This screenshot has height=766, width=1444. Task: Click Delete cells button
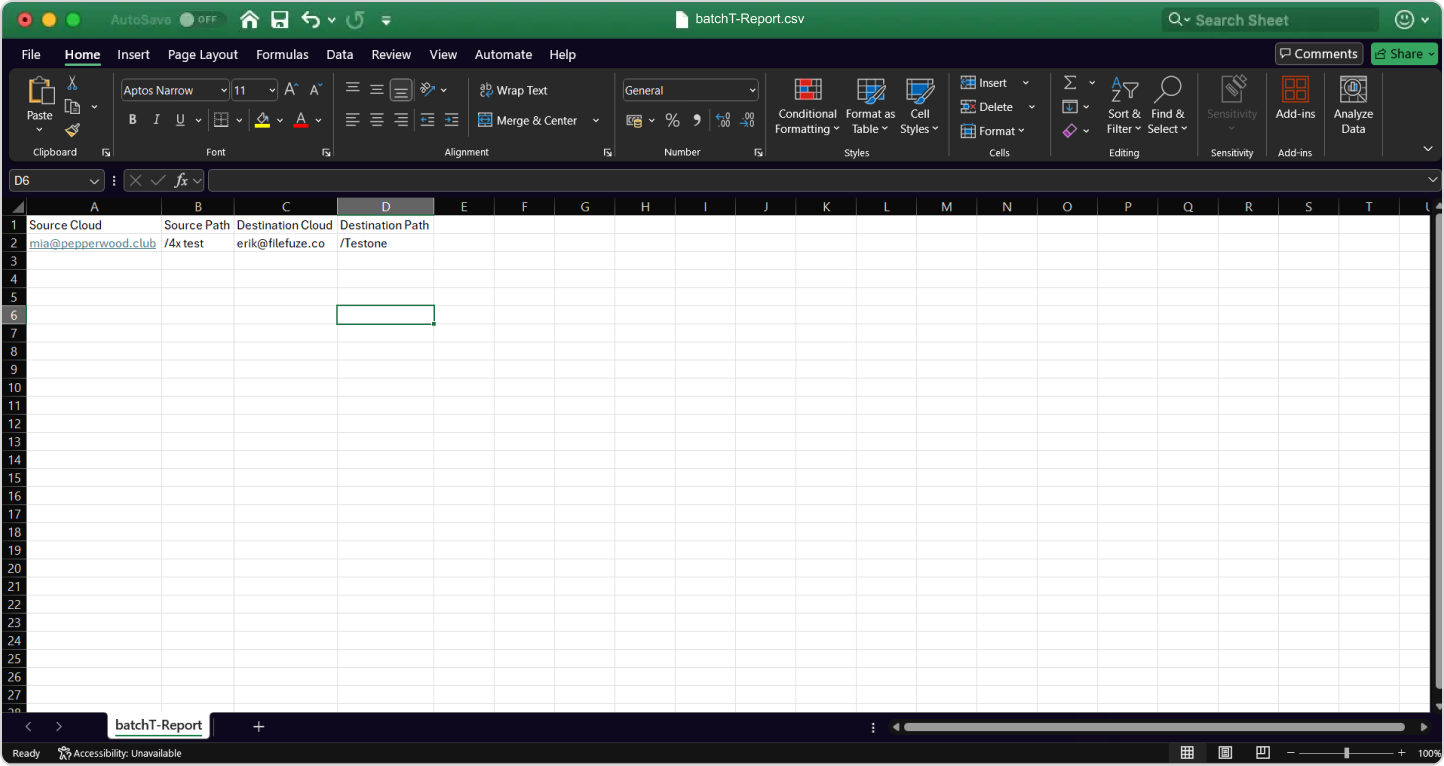[987, 107]
